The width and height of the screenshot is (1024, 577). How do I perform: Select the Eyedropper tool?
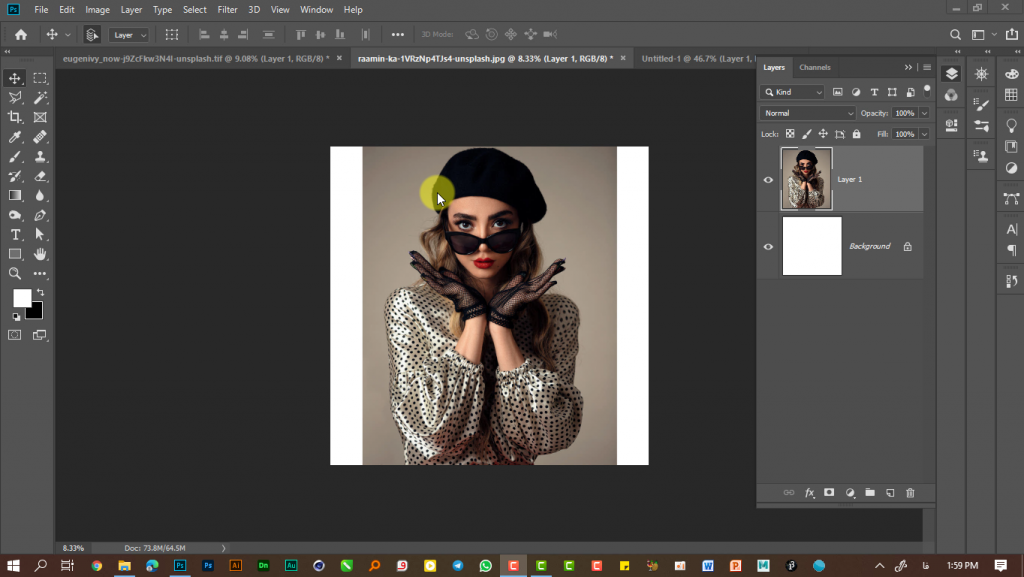coord(14,137)
